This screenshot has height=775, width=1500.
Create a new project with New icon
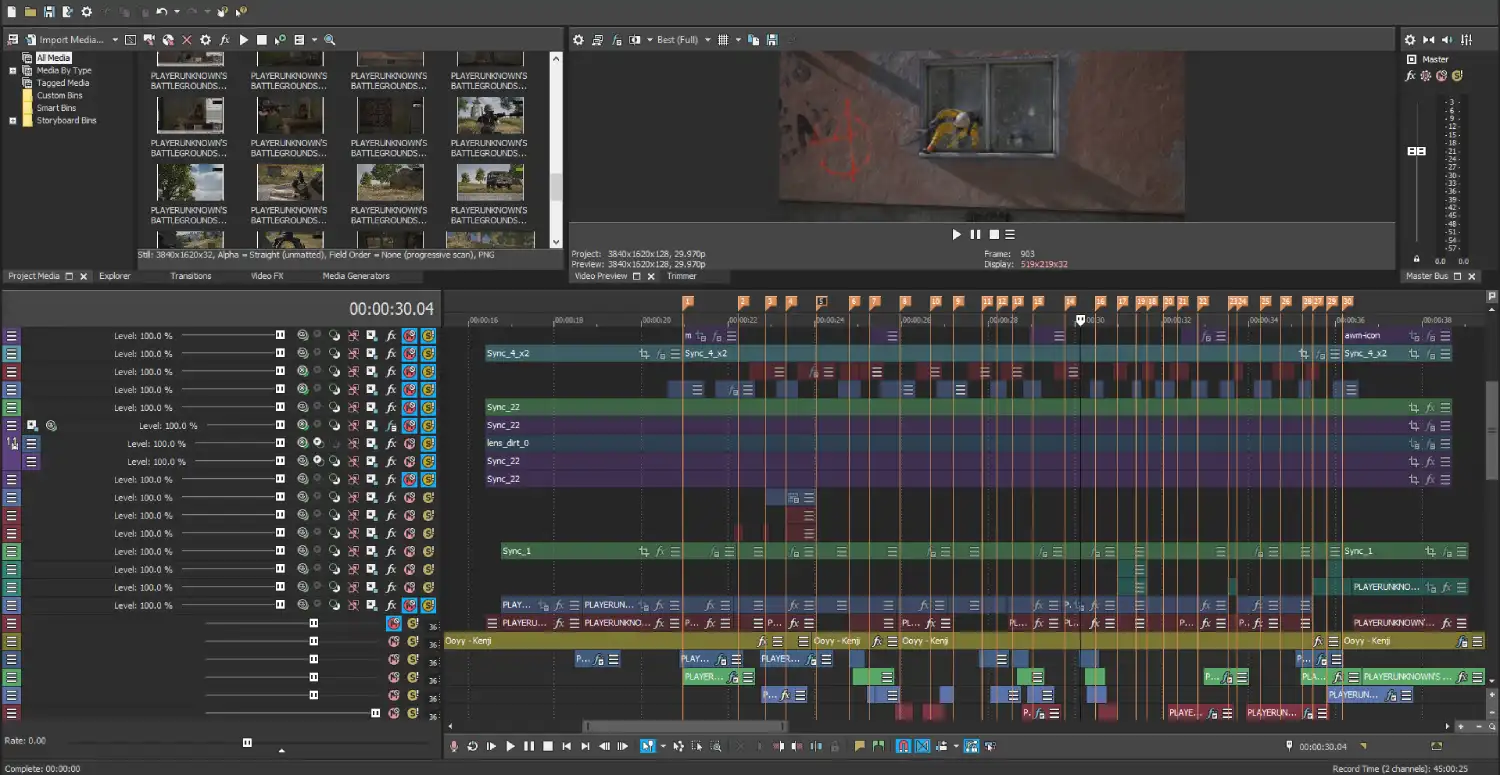pyautogui.click(x=11, y=12)
